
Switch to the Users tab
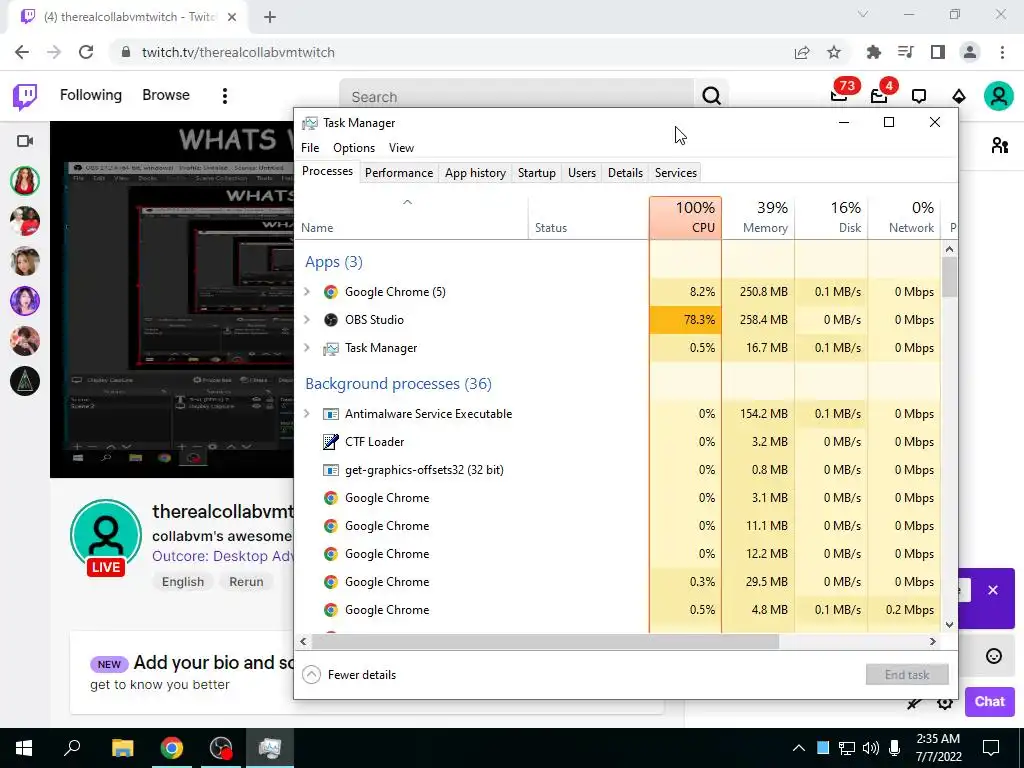(582, 172)
